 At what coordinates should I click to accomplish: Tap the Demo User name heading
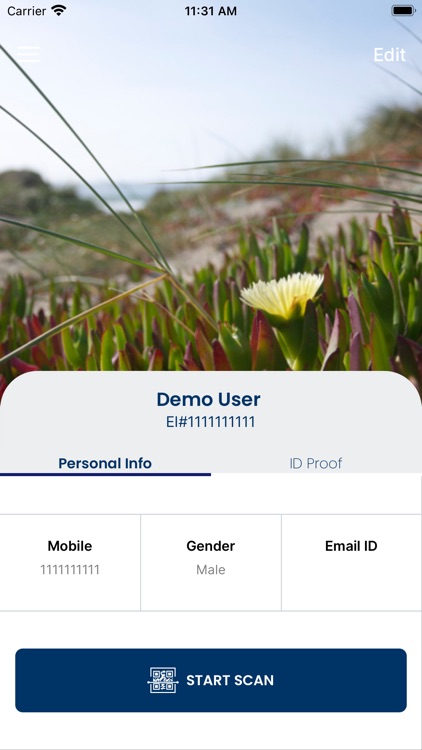click(209, 399)
